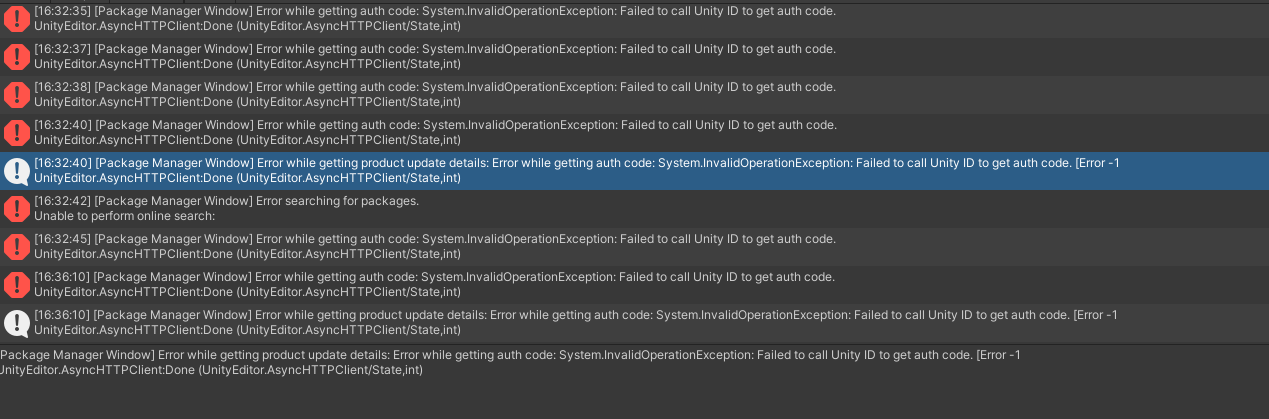Click the error icon for the 16:32:38 log
The height and width of the screenshot is (419, 1269).
[16, 95]
